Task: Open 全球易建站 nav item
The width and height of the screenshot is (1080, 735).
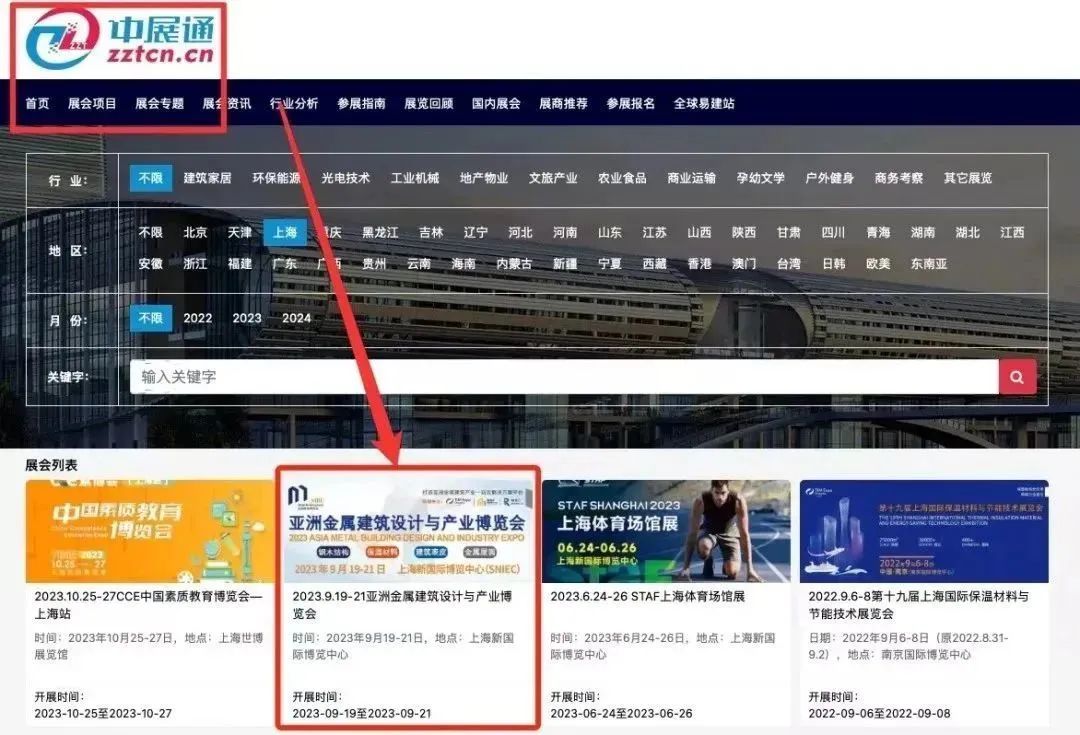Action: pyautogui.click(x=704, y=103)
